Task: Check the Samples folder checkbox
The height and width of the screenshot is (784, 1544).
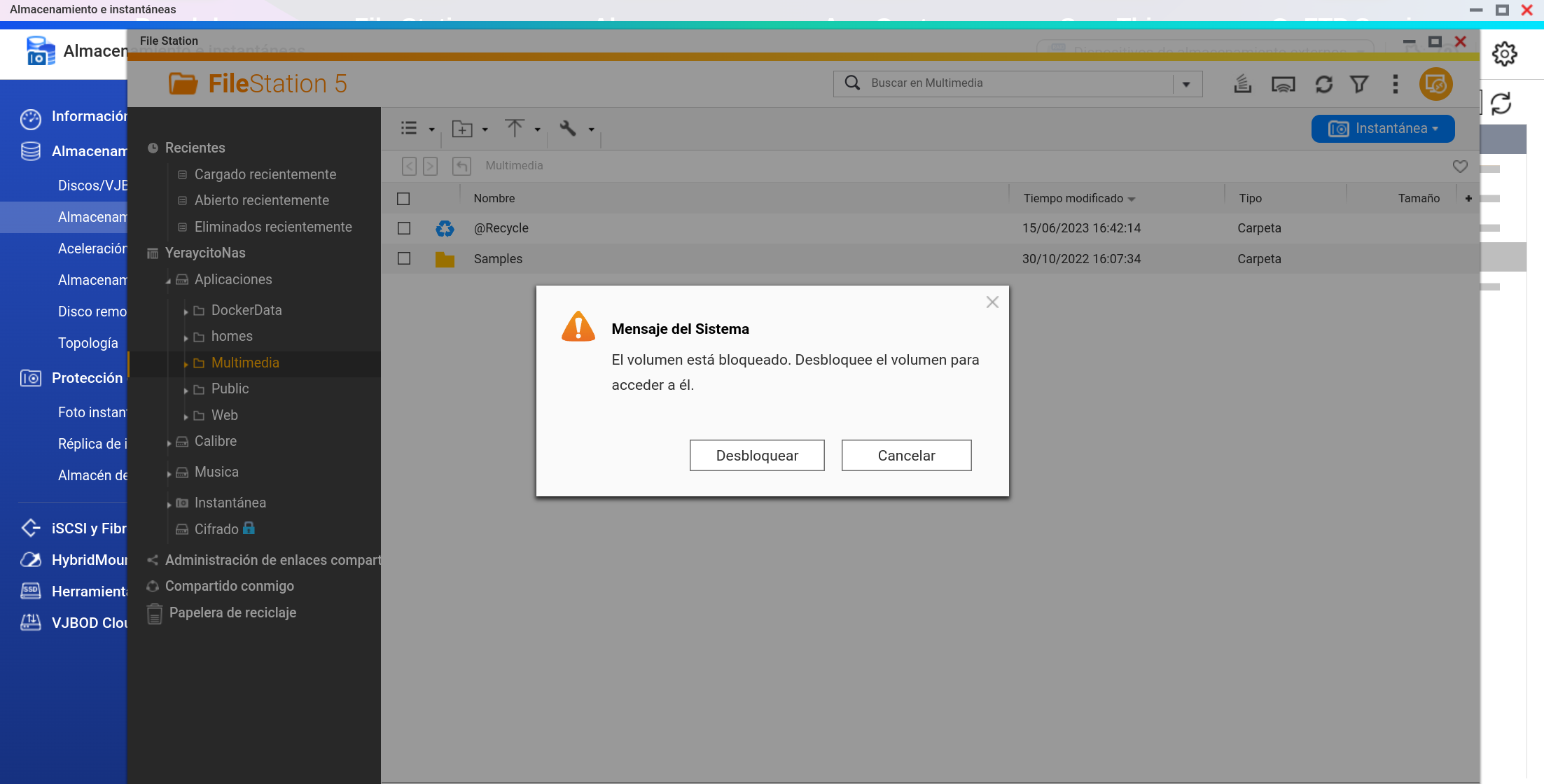Action: click(404, 258)
